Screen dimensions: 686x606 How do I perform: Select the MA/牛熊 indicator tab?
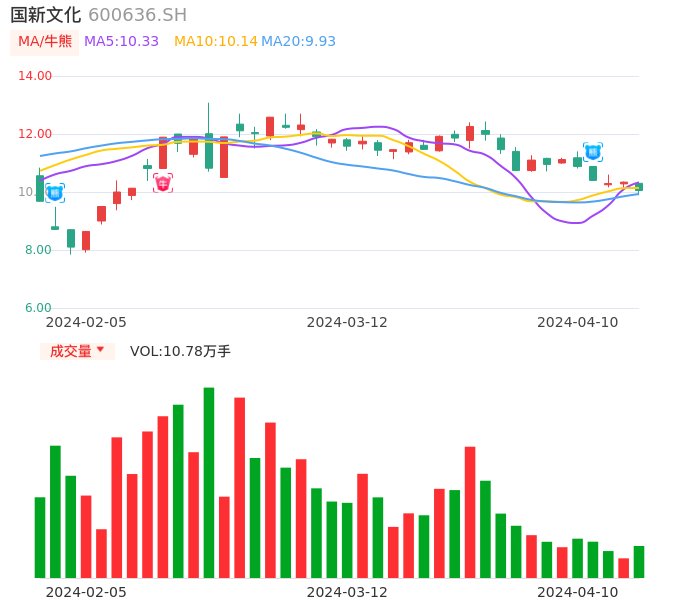click(45, 42)
